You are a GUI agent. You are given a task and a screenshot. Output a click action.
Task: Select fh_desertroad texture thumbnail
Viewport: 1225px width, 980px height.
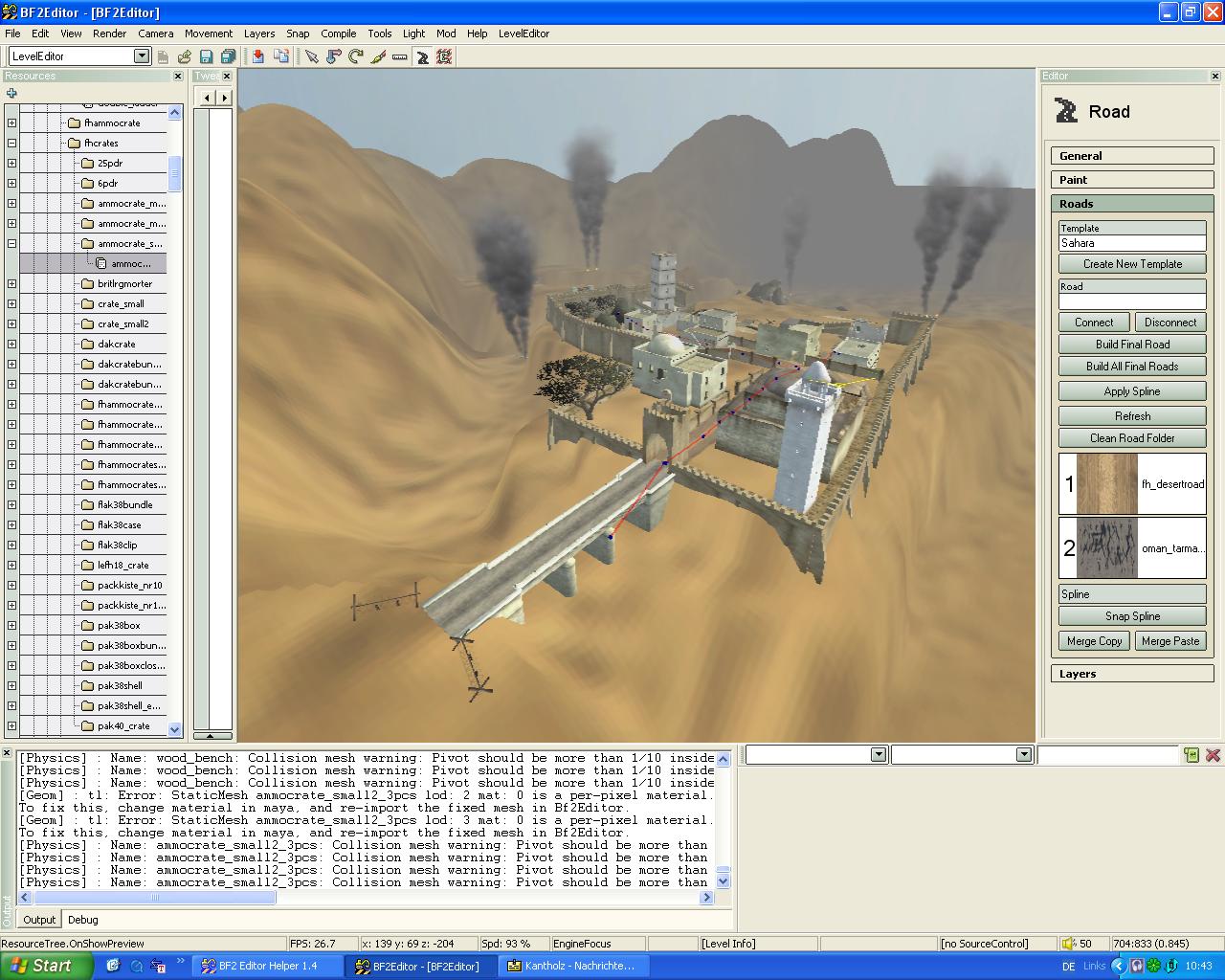coord(1107,484)
